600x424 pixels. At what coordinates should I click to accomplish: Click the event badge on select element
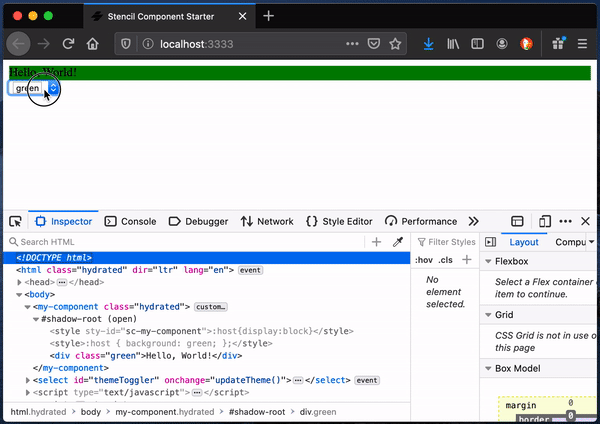pos(367,380)
